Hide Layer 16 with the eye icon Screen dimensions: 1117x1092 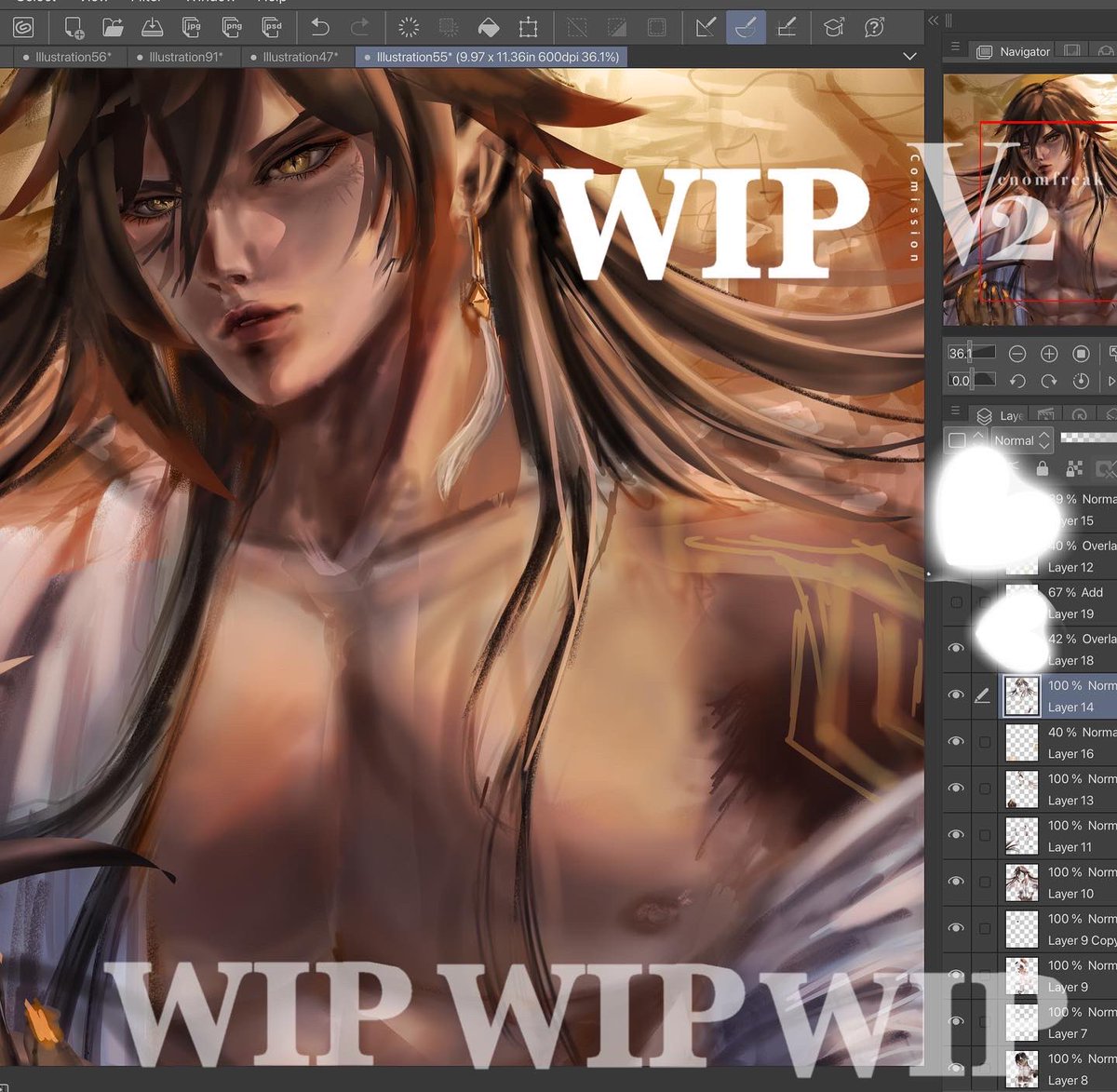tap(956, 742)
